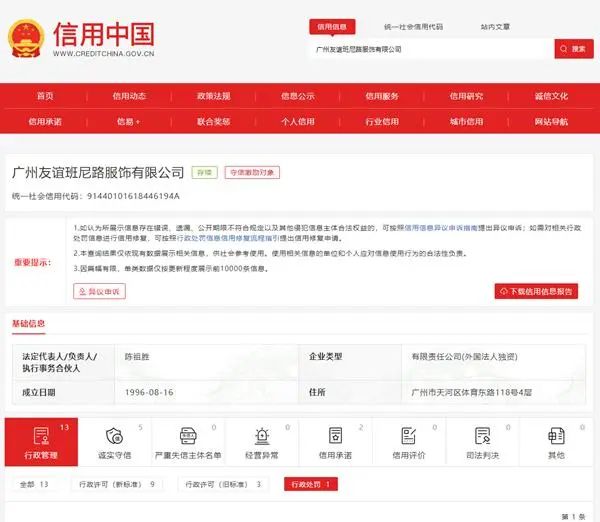Click the WWW.CREDITCHINA.GOV.CN site URL text
The image size is (600, 522).
pos(104,54)
